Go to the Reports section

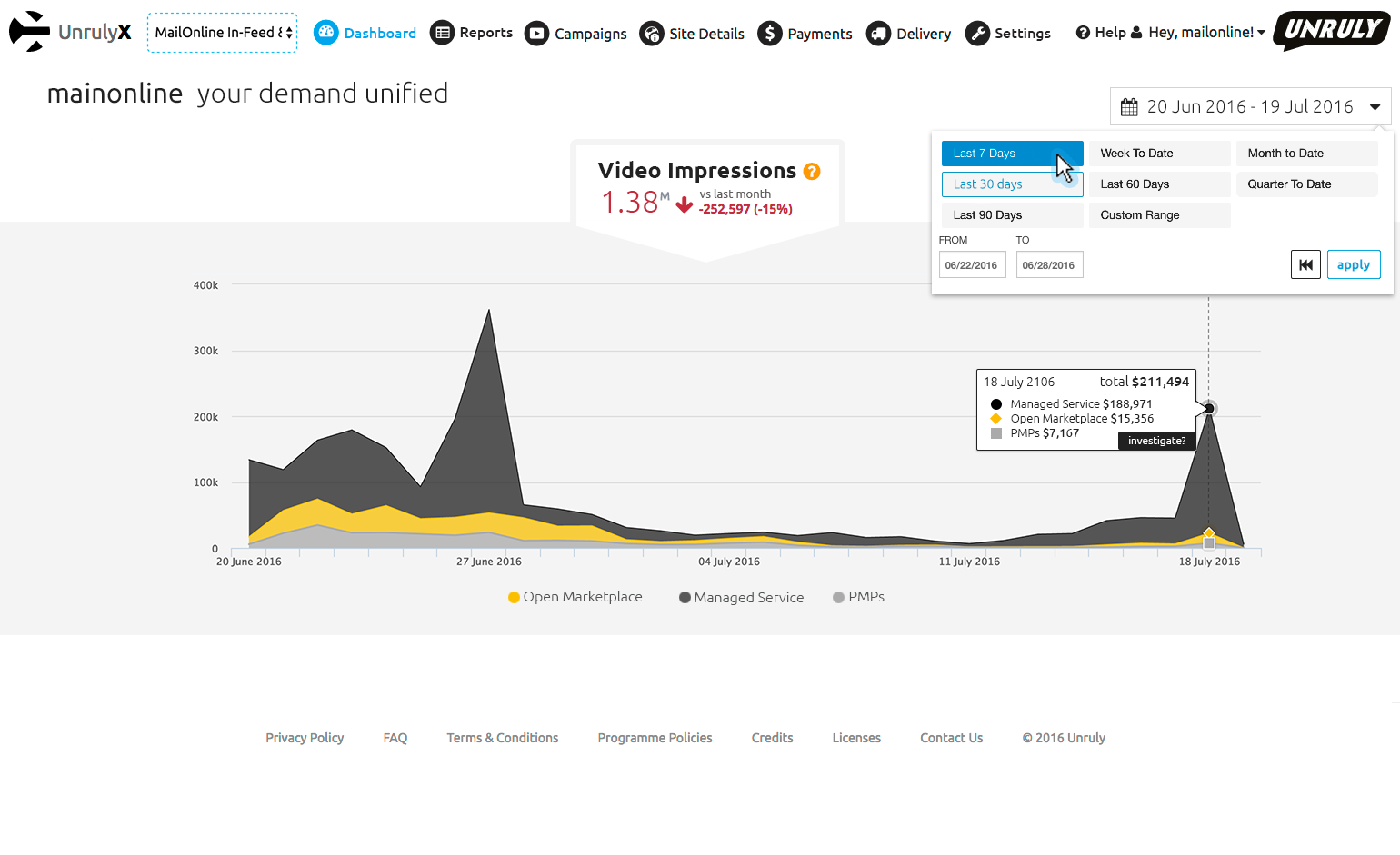tap(485, 33)
